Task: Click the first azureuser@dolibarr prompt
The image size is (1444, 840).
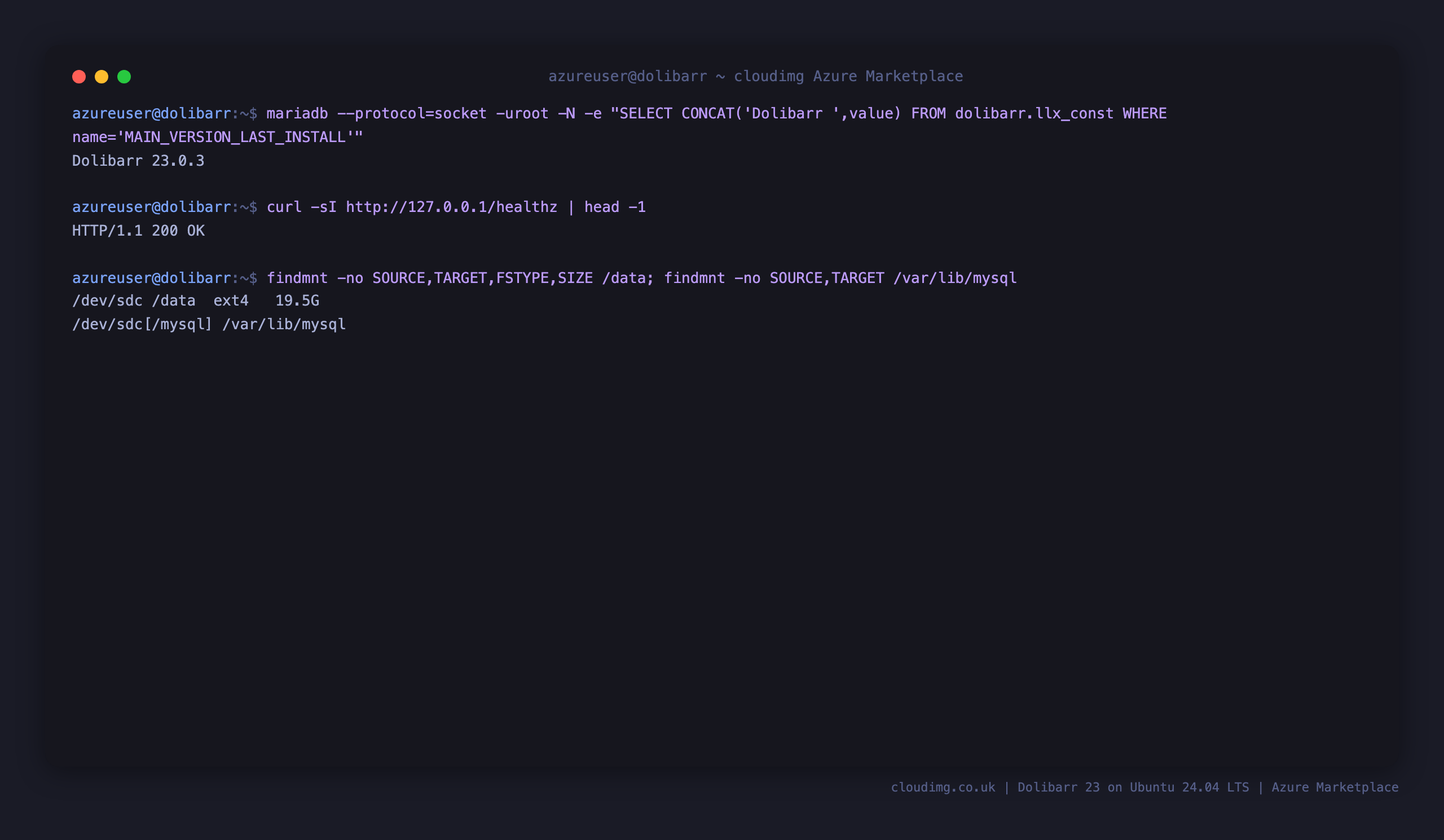Action: [165, 113]
